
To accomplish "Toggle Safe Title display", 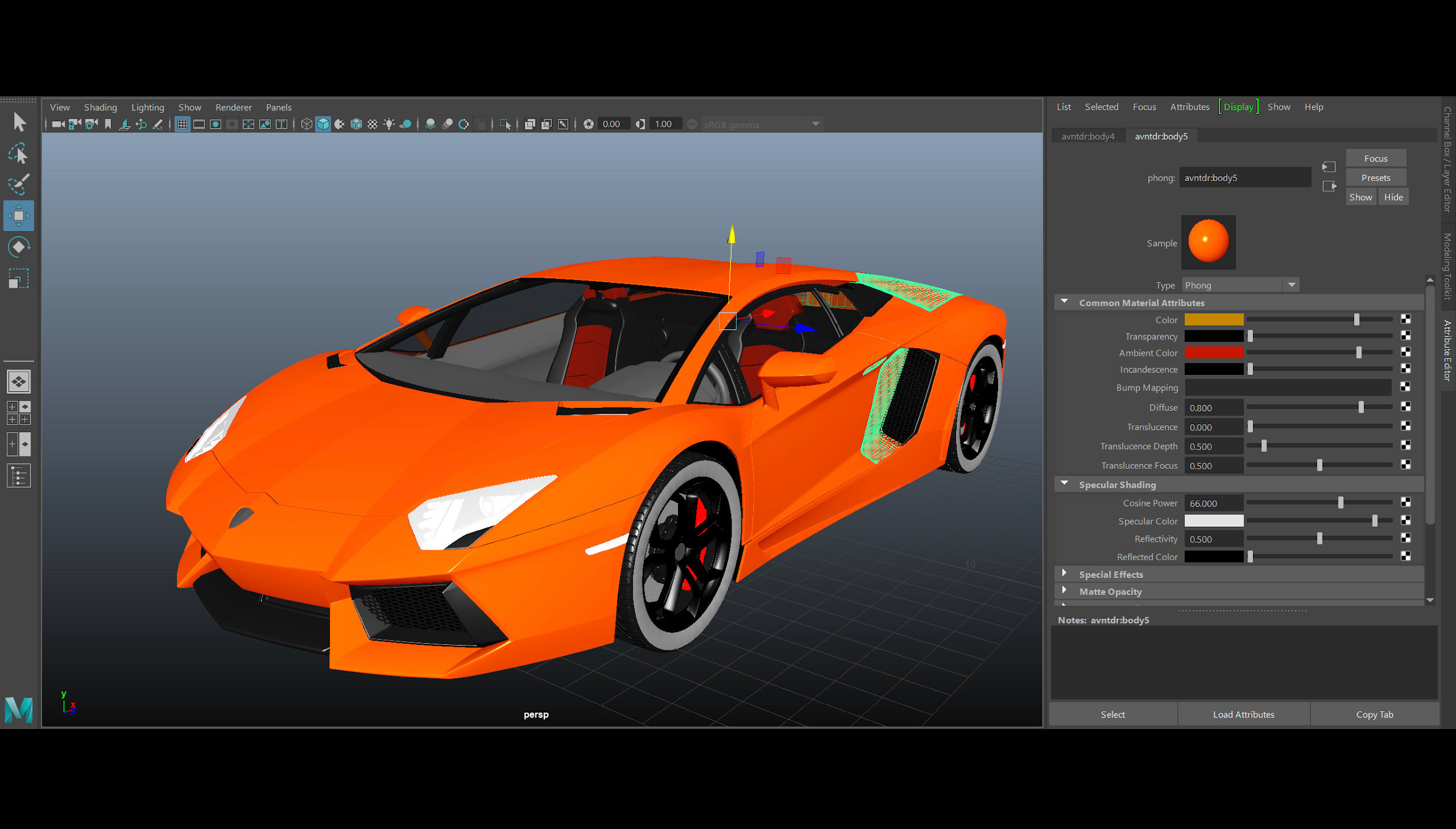I will [281, 124].
